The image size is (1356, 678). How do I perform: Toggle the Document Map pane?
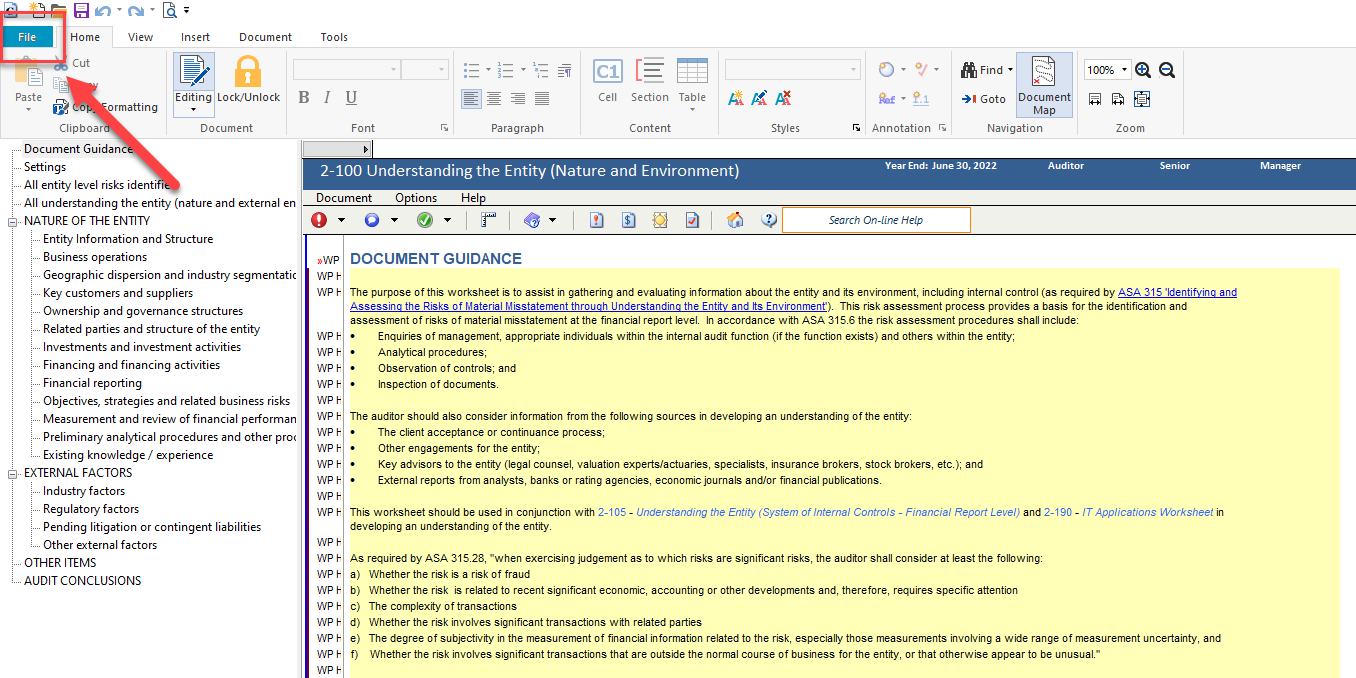click(x=1044, y=85)
